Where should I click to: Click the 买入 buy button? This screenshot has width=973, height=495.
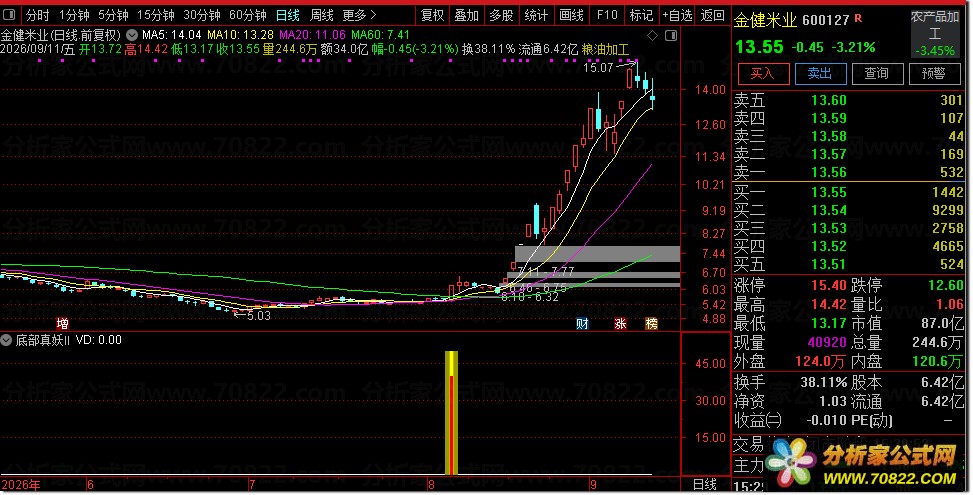pos(763,74)
